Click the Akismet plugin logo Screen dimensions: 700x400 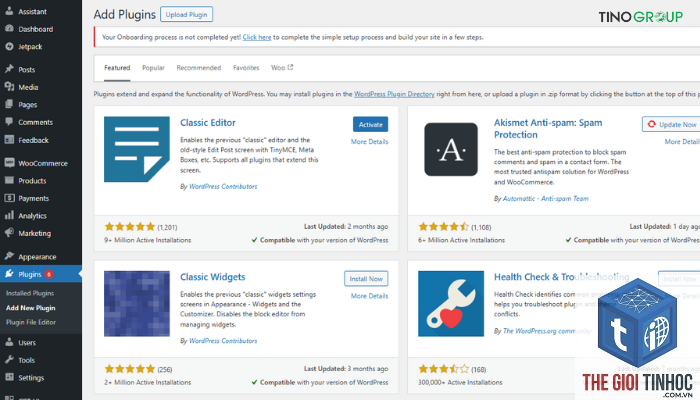pos(451,149)
